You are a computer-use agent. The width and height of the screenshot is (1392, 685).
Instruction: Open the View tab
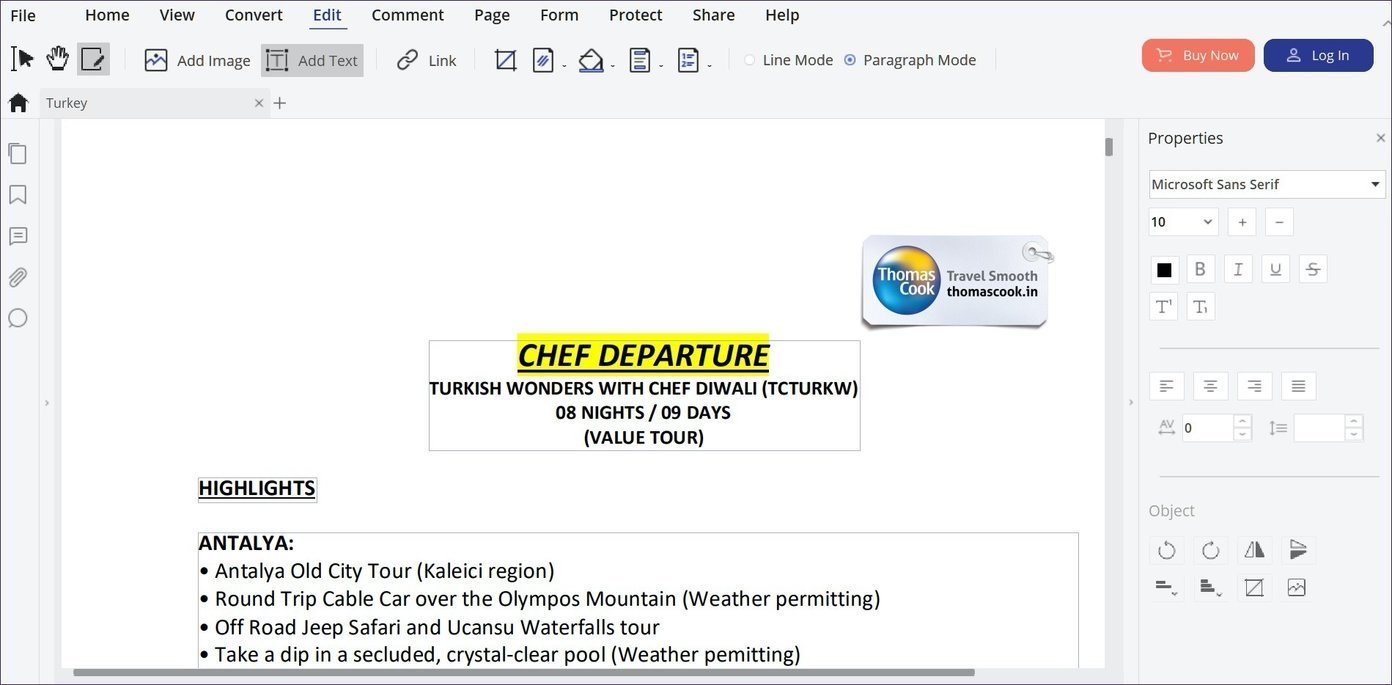[177, 15]
